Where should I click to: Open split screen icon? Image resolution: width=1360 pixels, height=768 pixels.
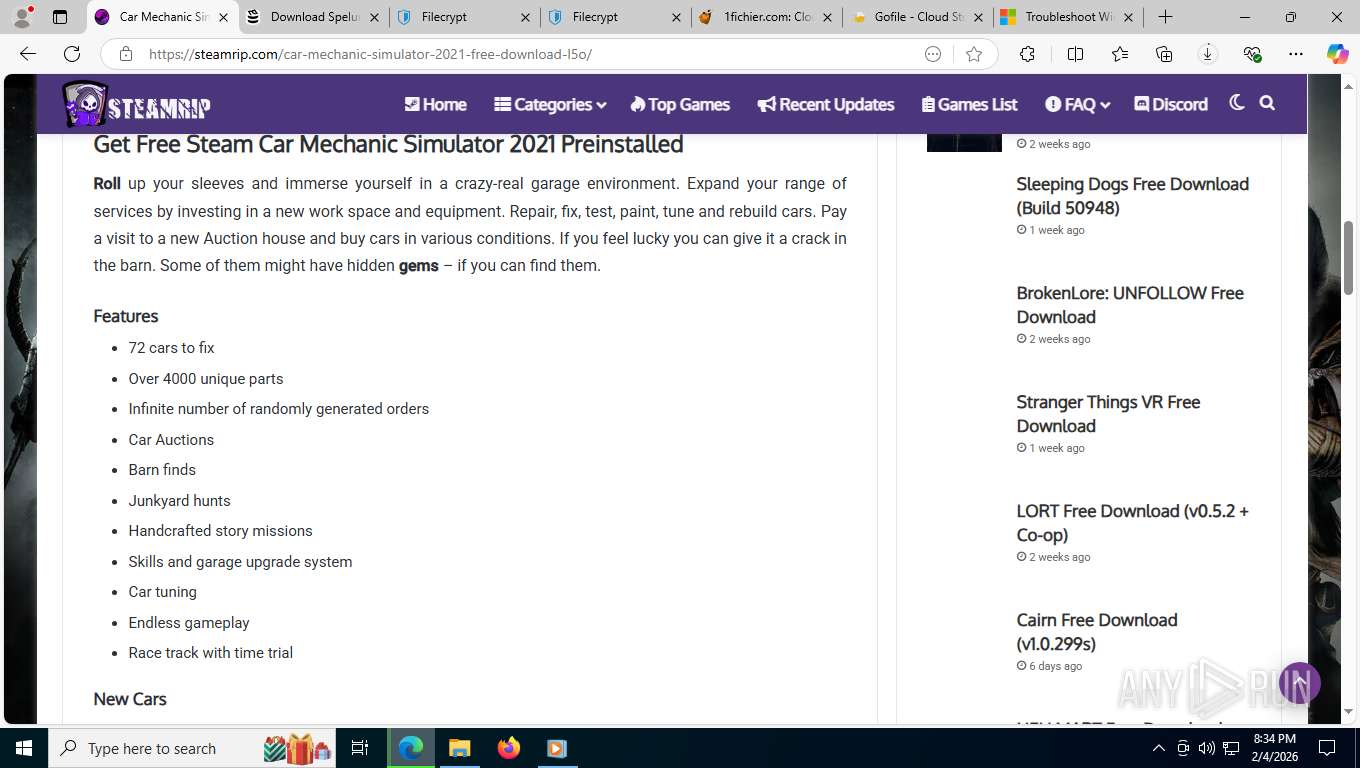pos(1075,54)
